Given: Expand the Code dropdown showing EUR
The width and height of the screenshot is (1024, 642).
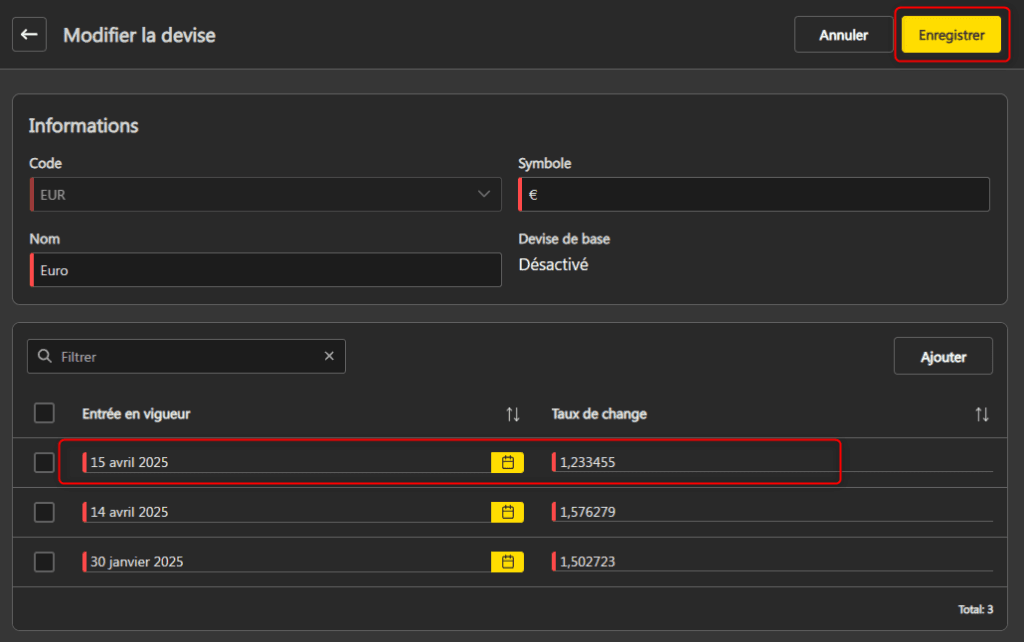Looking at the screenshot, I should click(x=265, y=195).
